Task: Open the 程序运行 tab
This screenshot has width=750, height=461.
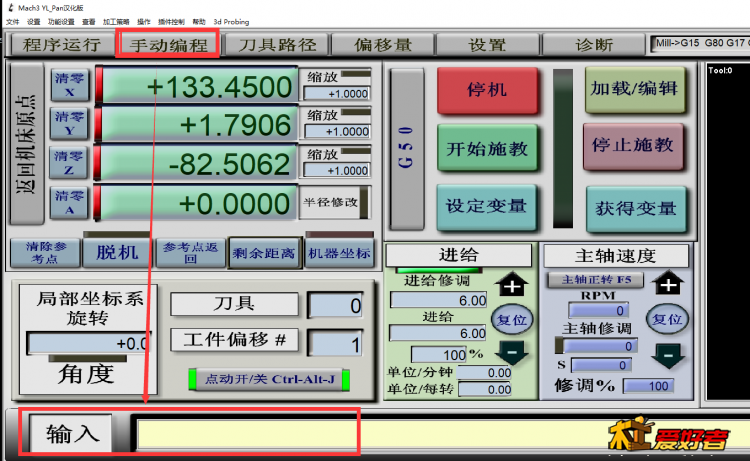Action: coord(62,45)
